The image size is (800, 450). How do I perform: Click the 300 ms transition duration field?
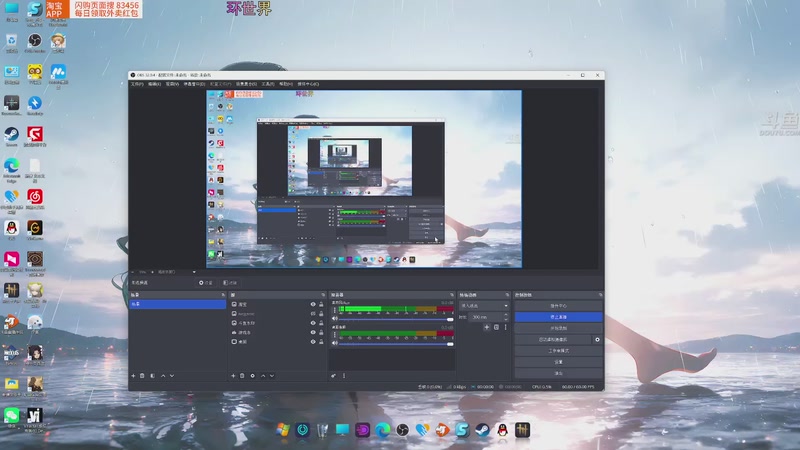pyautogui.click(x=486, y=317)
